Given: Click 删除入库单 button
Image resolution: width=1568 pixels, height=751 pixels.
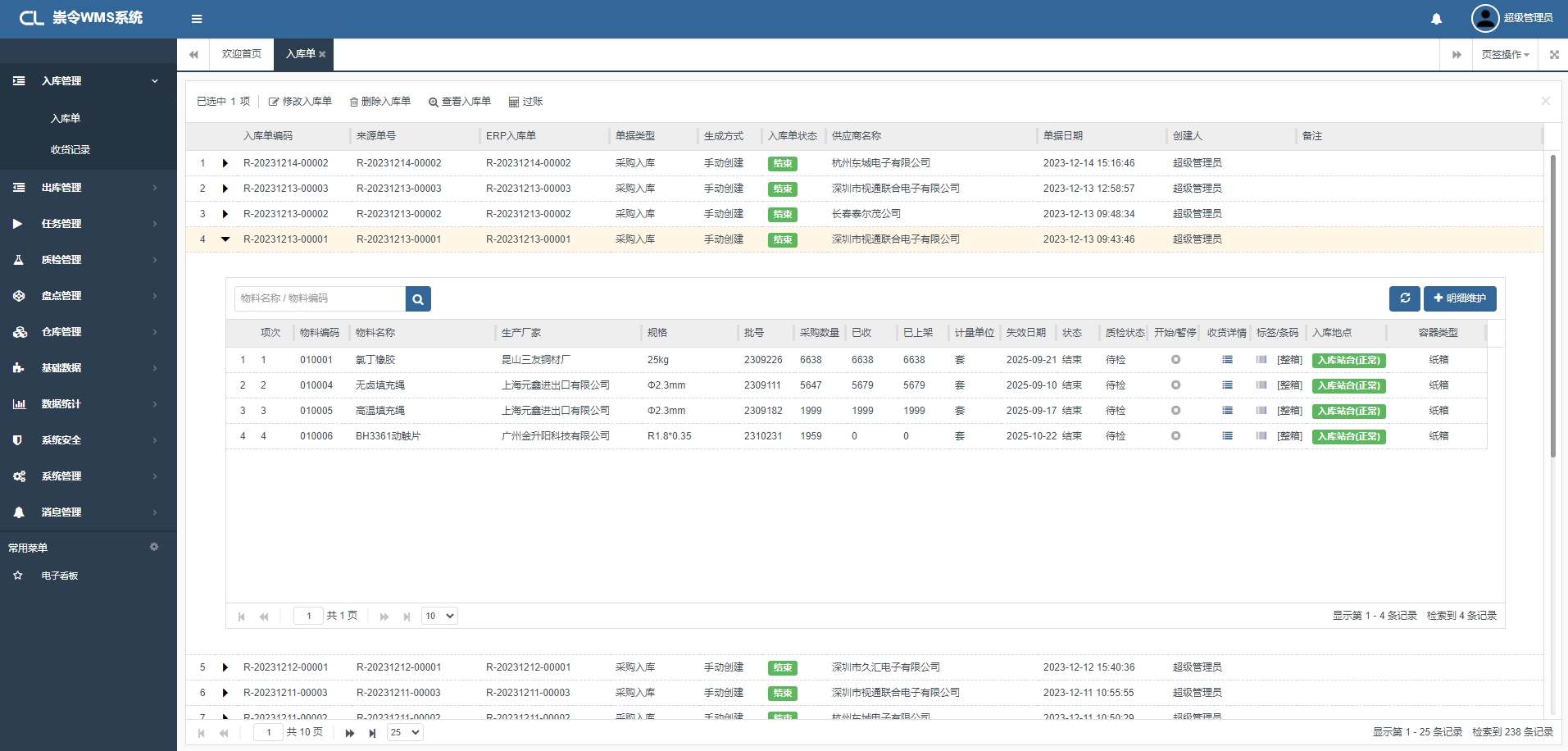Looking at the screenshot, I should click(x=380, y=102).
